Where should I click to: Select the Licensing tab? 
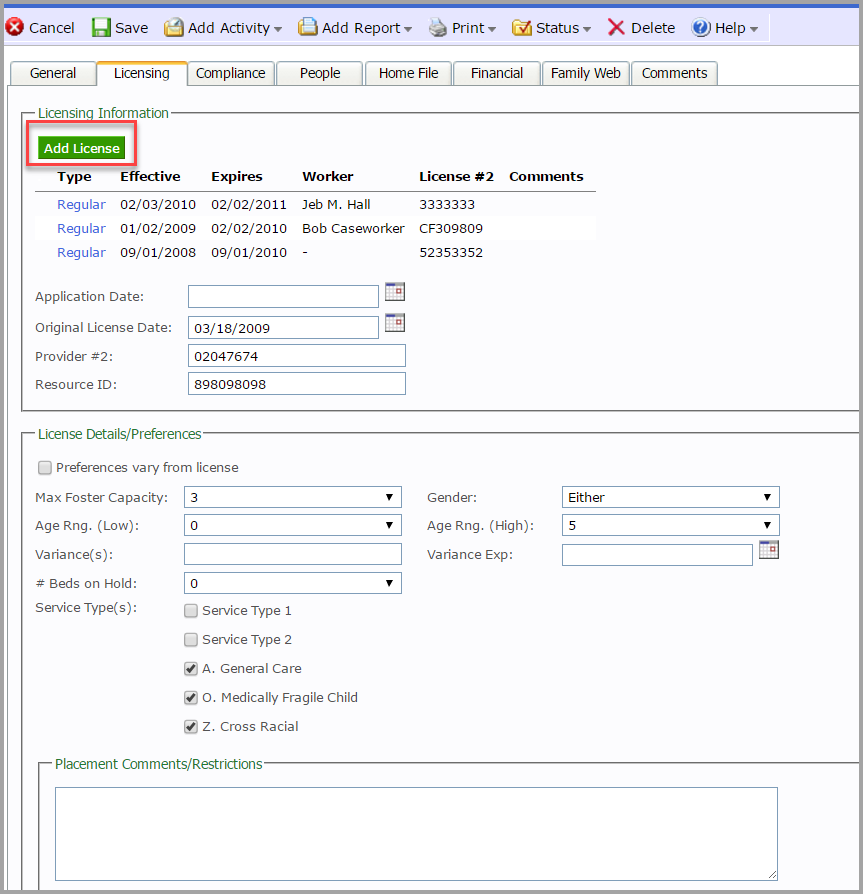pyautogui.click(x=142, y=74)
